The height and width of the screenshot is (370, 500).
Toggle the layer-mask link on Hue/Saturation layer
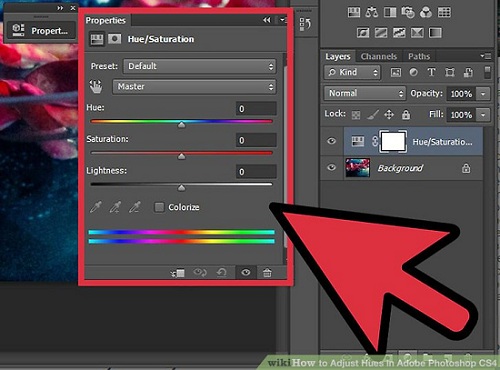click(x=375, y=141)
